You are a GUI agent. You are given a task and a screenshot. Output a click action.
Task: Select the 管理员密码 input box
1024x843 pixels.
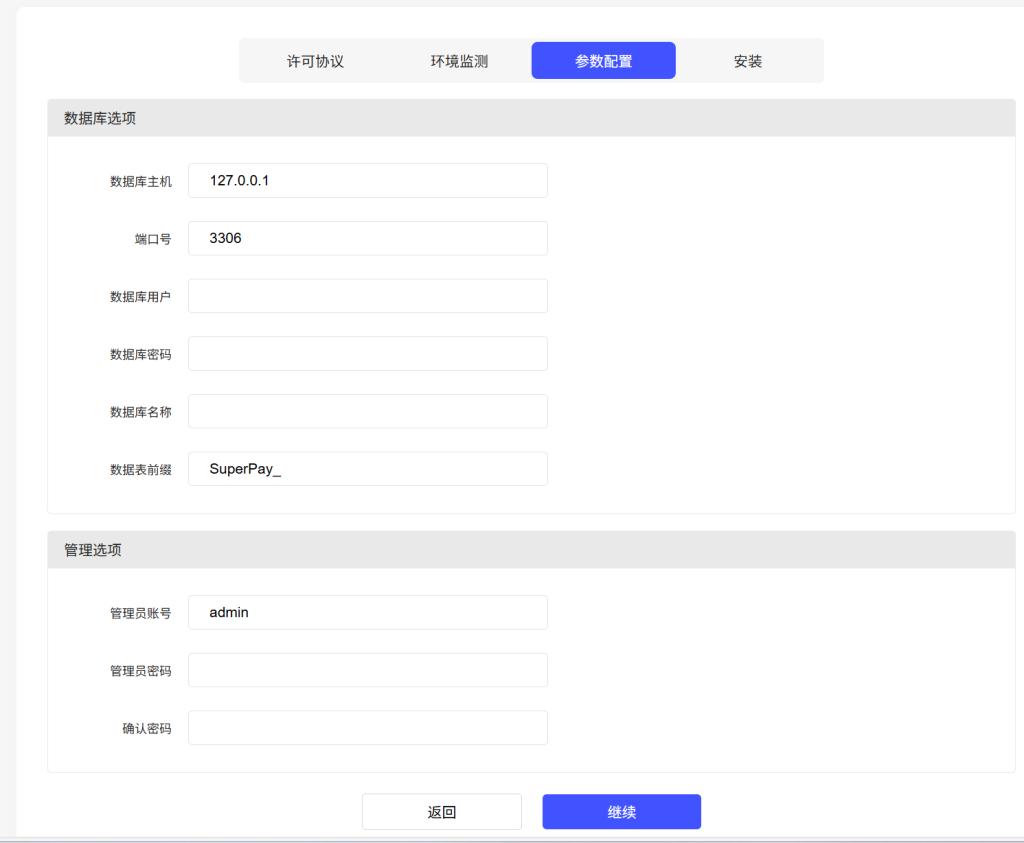point(367,670)
